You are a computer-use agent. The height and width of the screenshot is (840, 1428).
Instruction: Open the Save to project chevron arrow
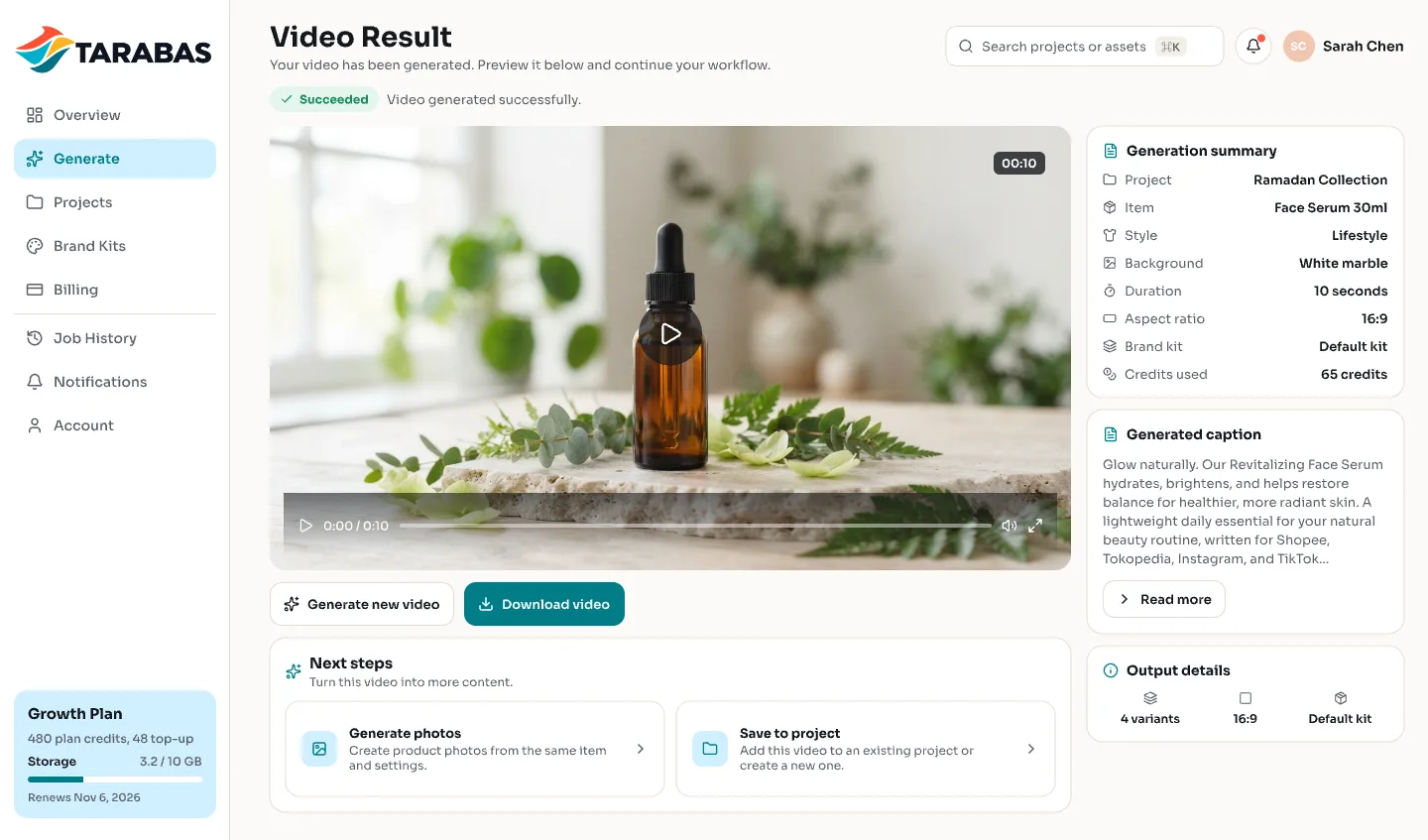(1031, 749)
